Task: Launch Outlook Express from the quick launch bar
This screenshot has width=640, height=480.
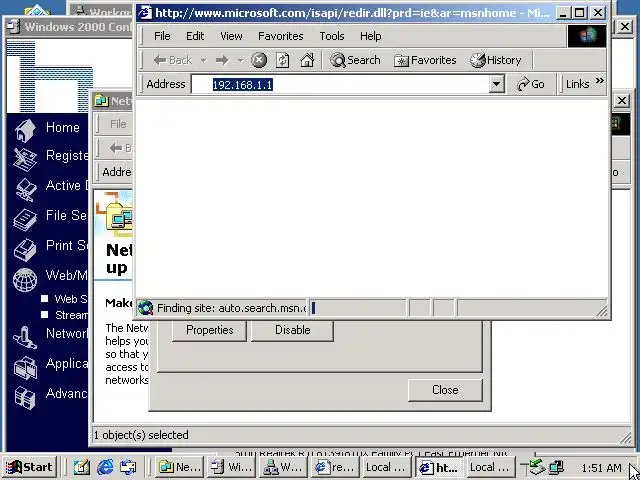Action: [x=128, y=467]
